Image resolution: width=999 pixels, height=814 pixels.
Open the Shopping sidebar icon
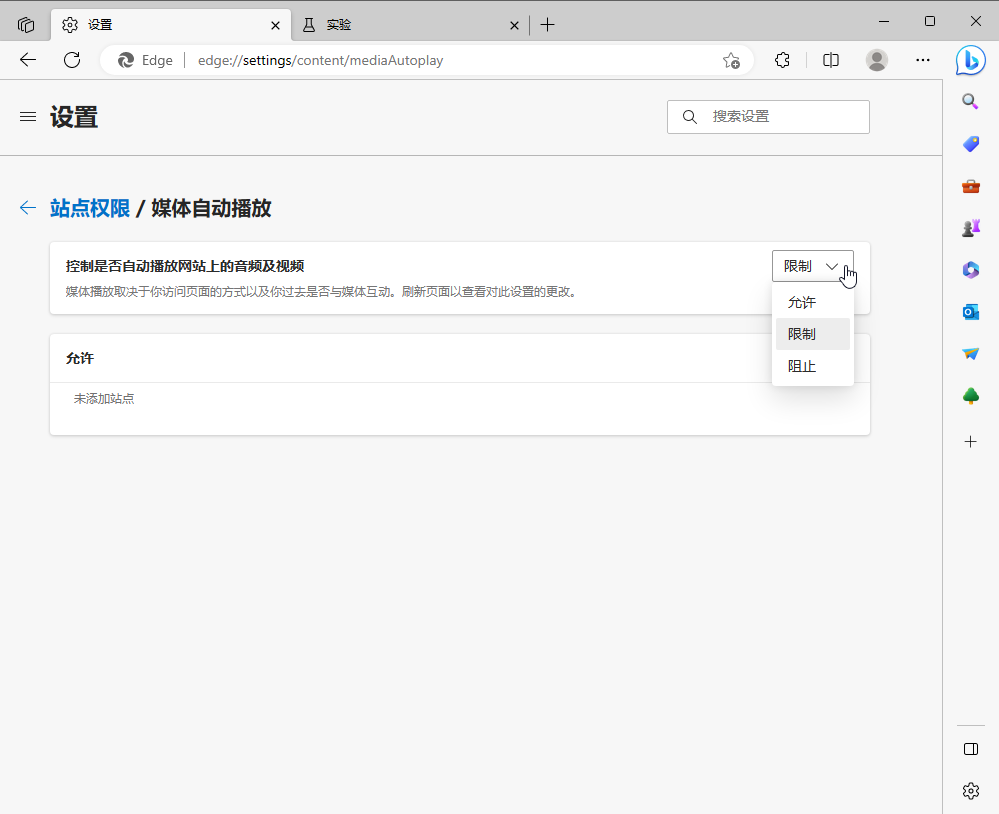(969, 144)
